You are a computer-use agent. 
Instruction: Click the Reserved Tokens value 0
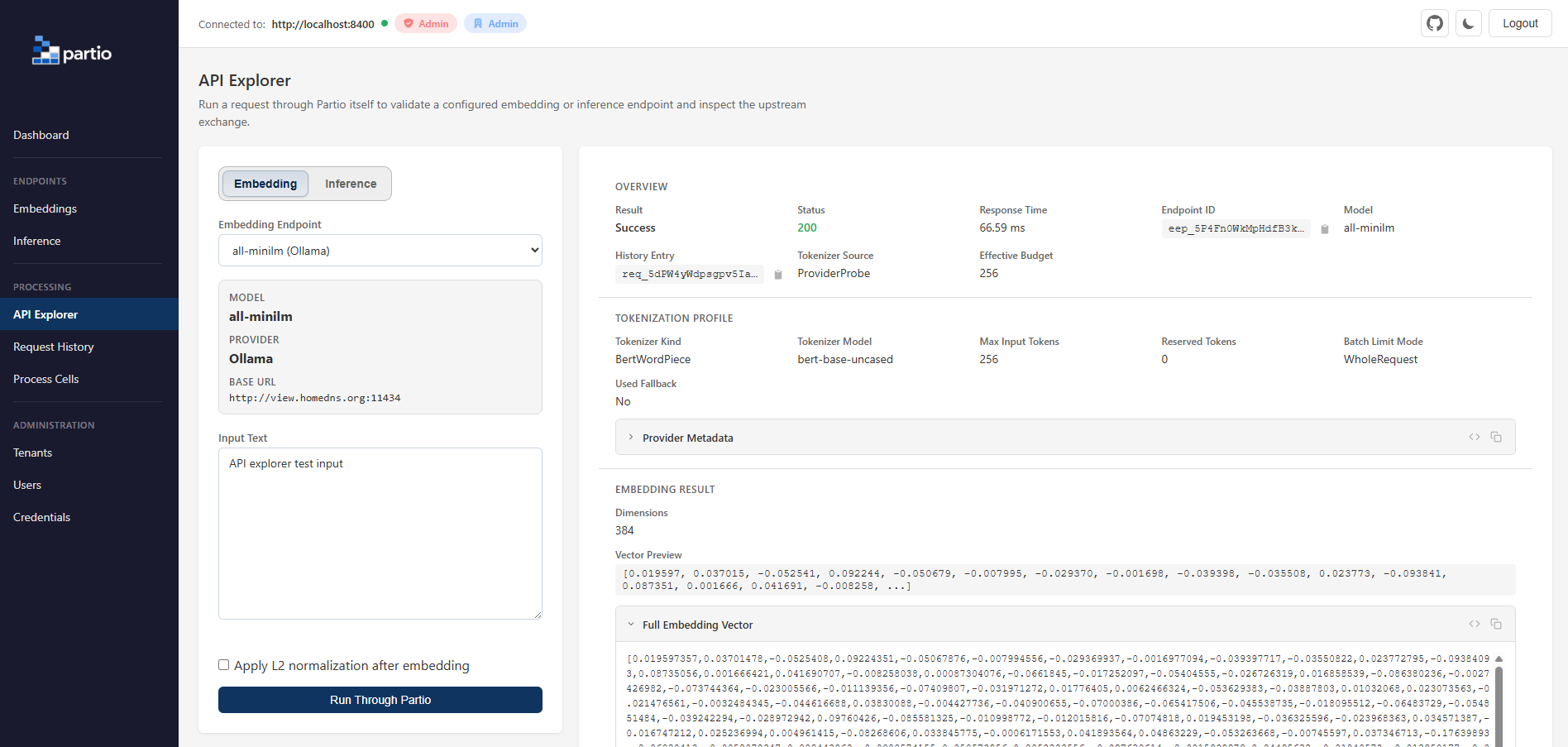1164,359
